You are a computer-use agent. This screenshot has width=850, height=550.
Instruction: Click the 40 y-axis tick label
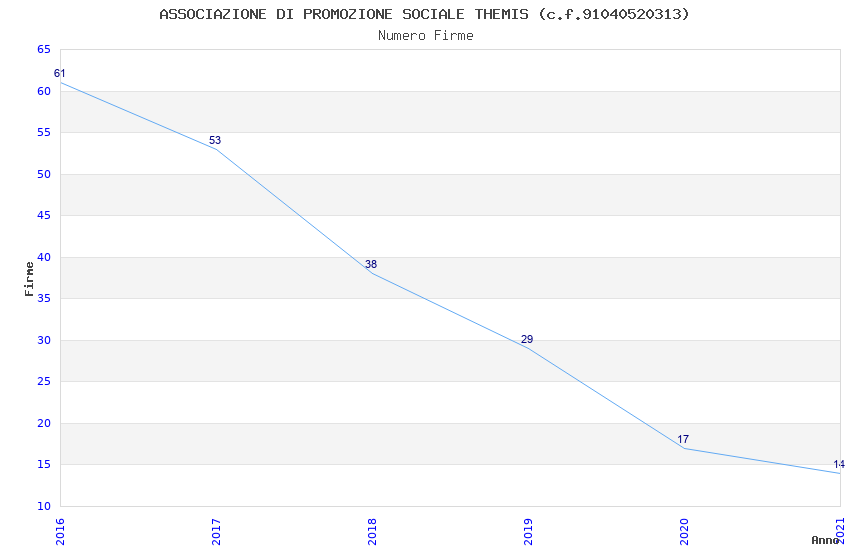pyautogui.click(x=44, y=257)
